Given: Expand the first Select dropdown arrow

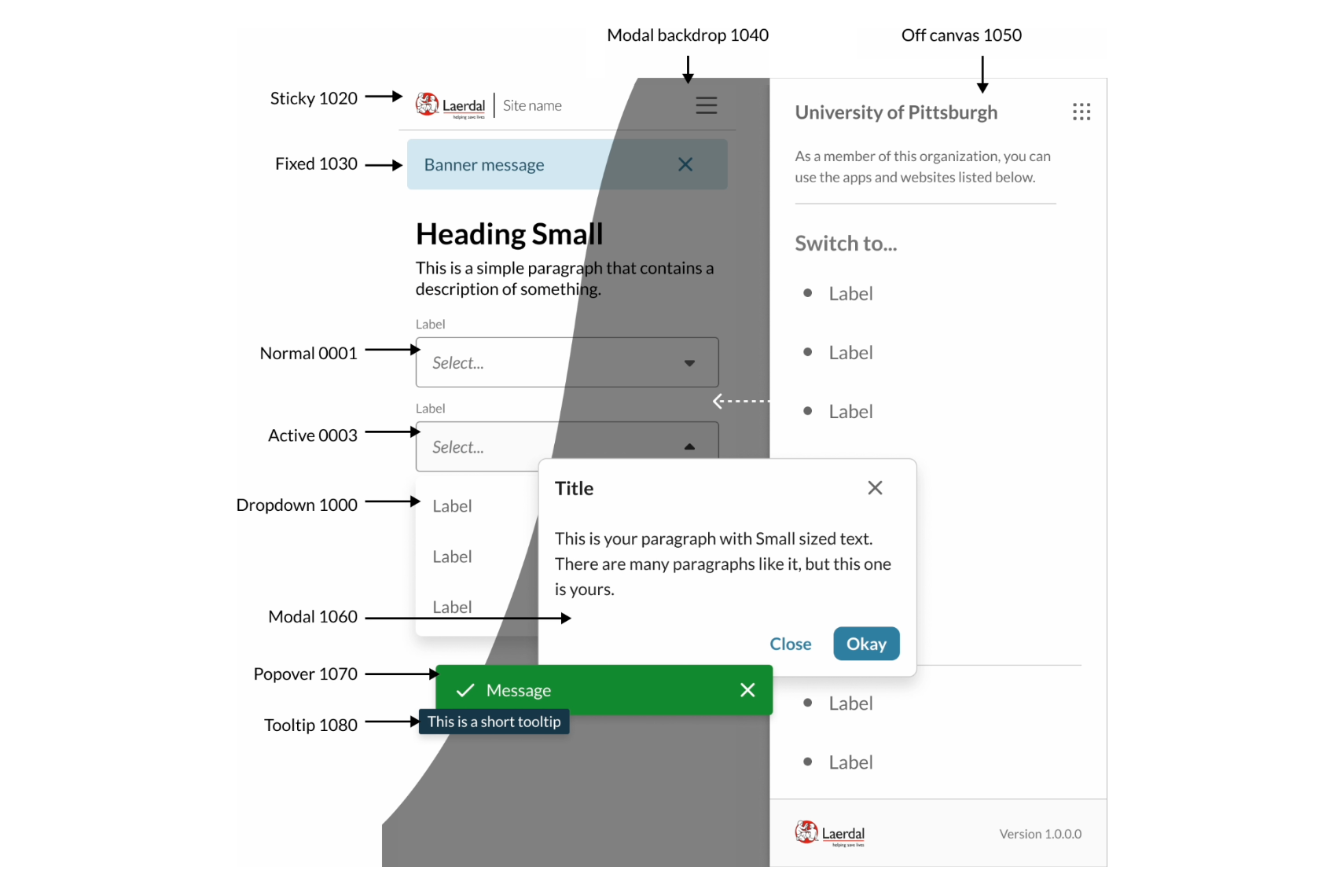Looking at the screenshot, I should (x=689, y=363).
